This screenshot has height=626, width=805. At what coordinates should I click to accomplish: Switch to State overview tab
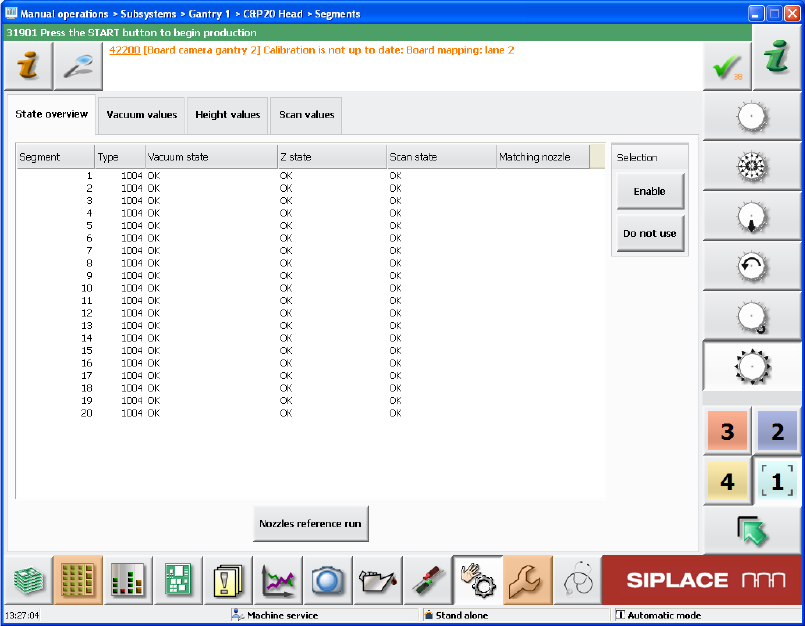coord(51,115)
